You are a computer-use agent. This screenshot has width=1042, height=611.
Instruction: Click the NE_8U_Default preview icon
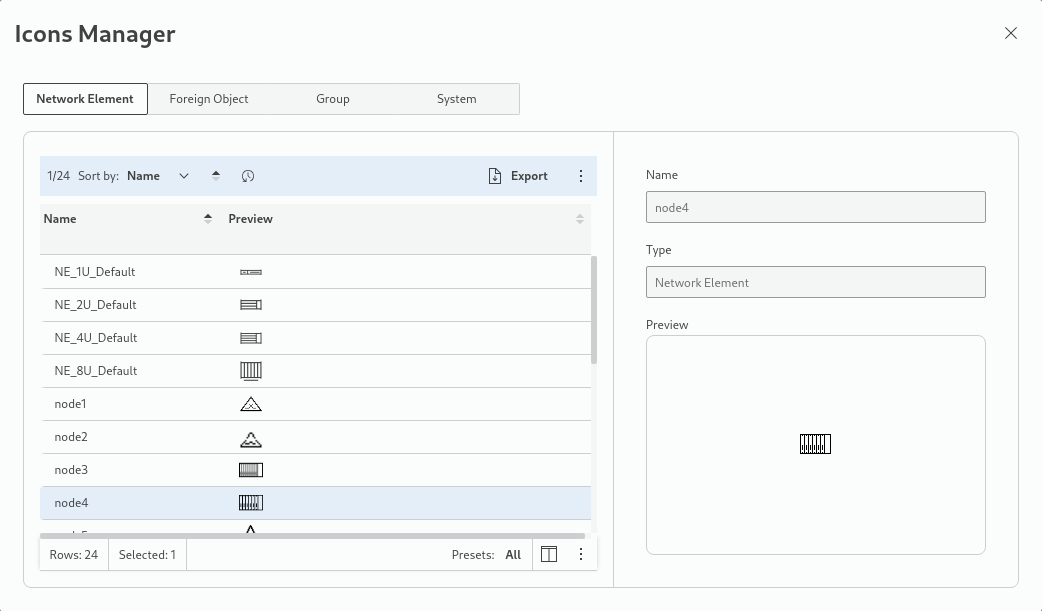251,371
